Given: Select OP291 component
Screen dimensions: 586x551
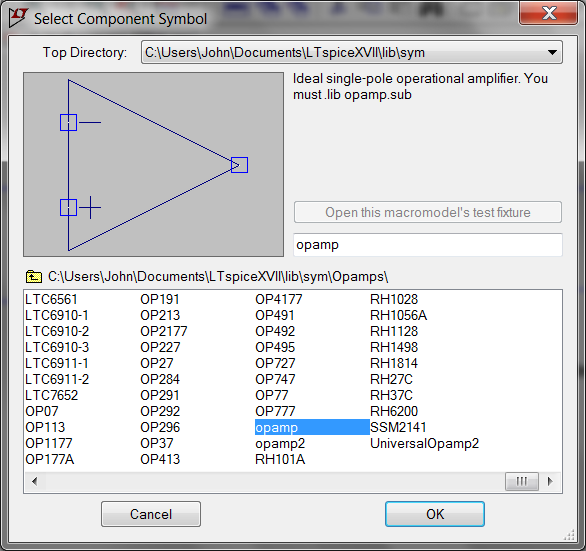Looking at the screenshot, I should 160,395.
